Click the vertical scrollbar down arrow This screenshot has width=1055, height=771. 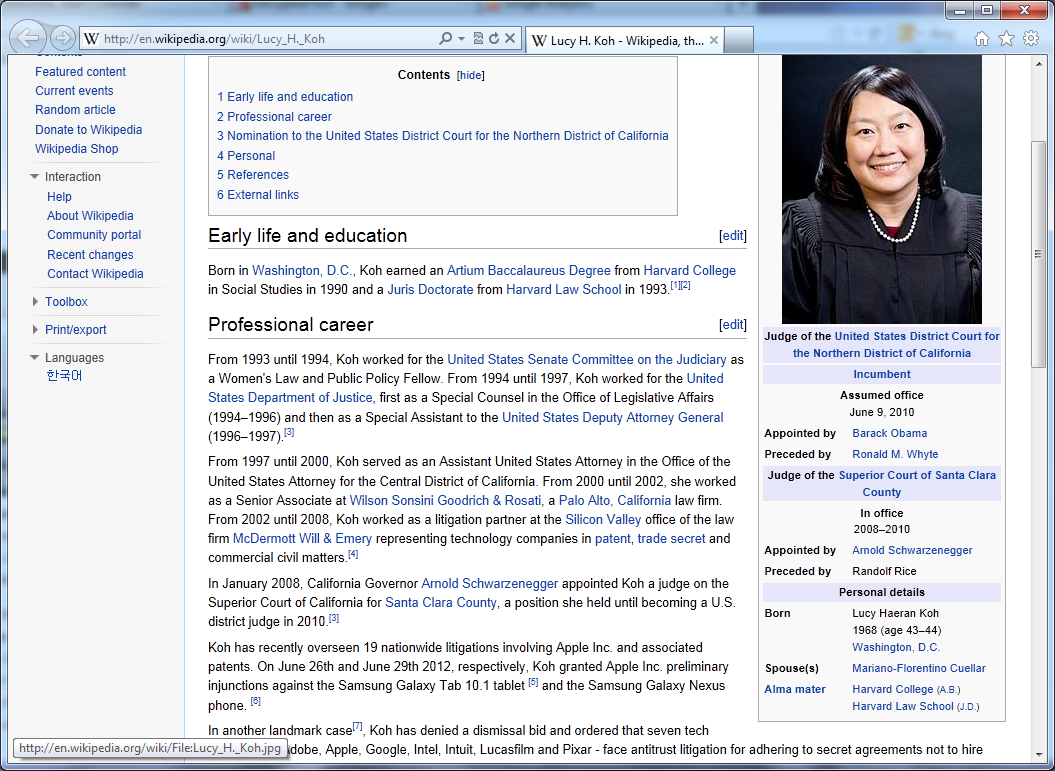[1039, 754]
